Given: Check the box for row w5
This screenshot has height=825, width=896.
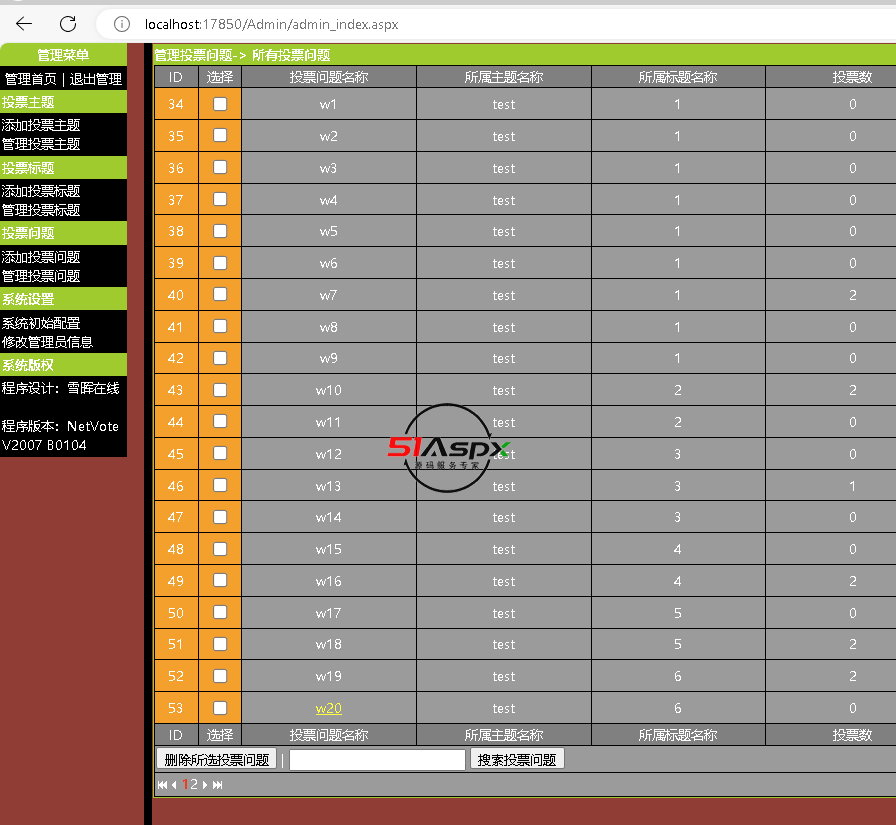Looking at the screenshot, I should [x=220, y=231].
